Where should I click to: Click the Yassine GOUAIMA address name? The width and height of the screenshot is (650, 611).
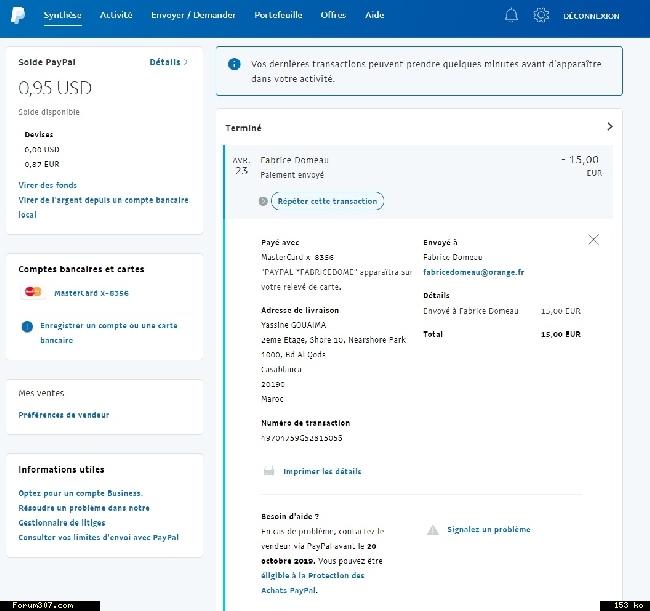(x=293, y=325)
